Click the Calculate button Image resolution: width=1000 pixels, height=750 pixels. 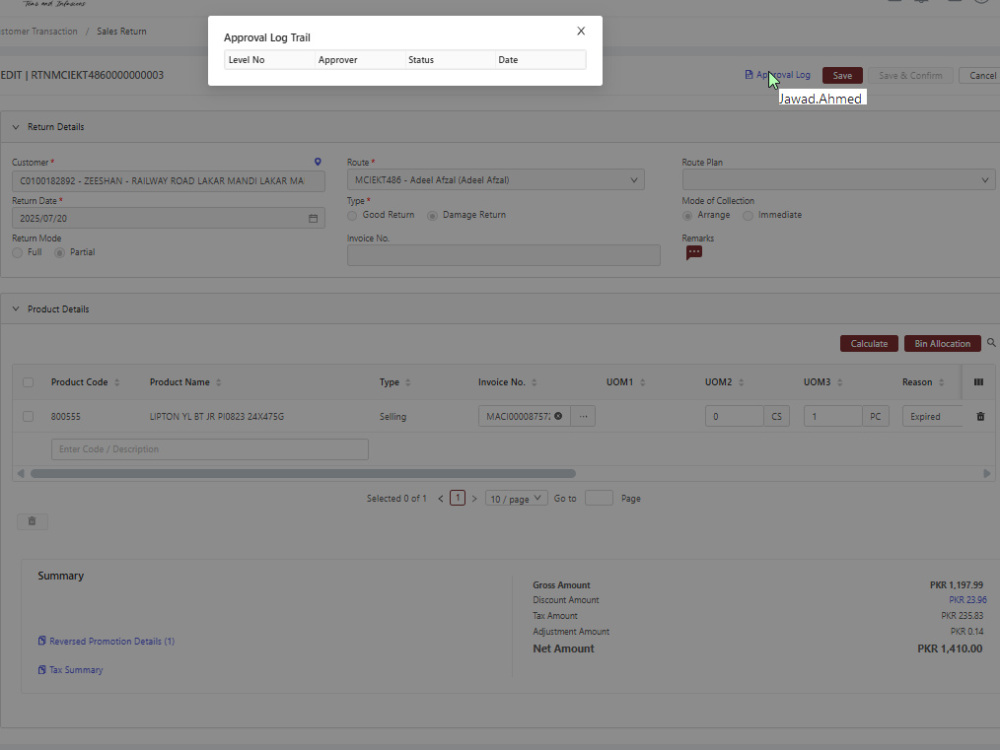click(x=869, y=344)
